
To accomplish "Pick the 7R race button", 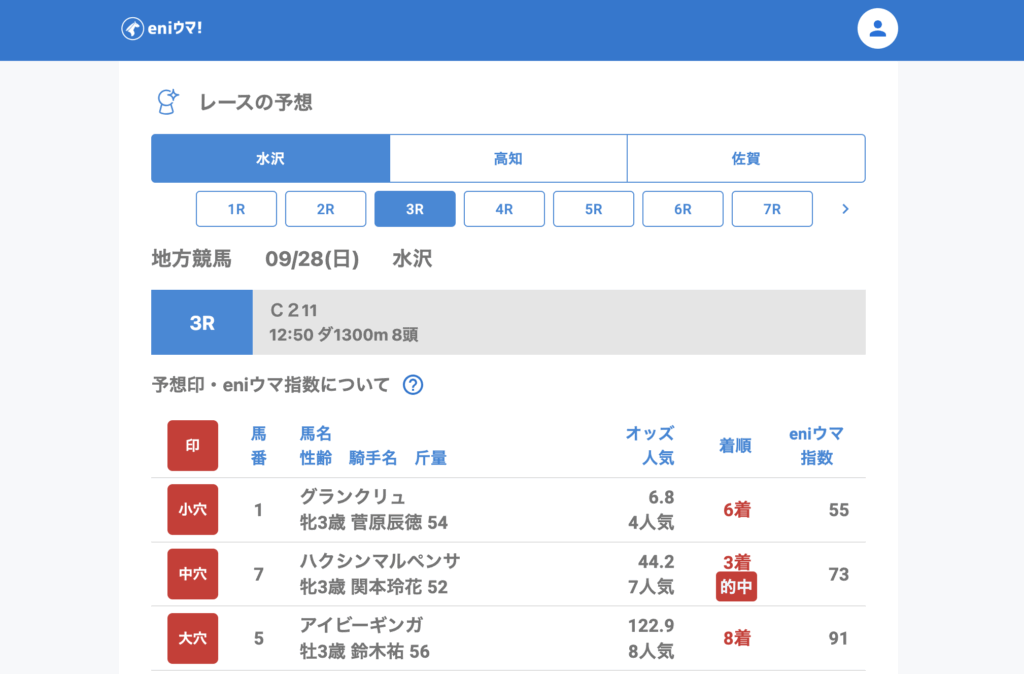I will click(772, 209).
